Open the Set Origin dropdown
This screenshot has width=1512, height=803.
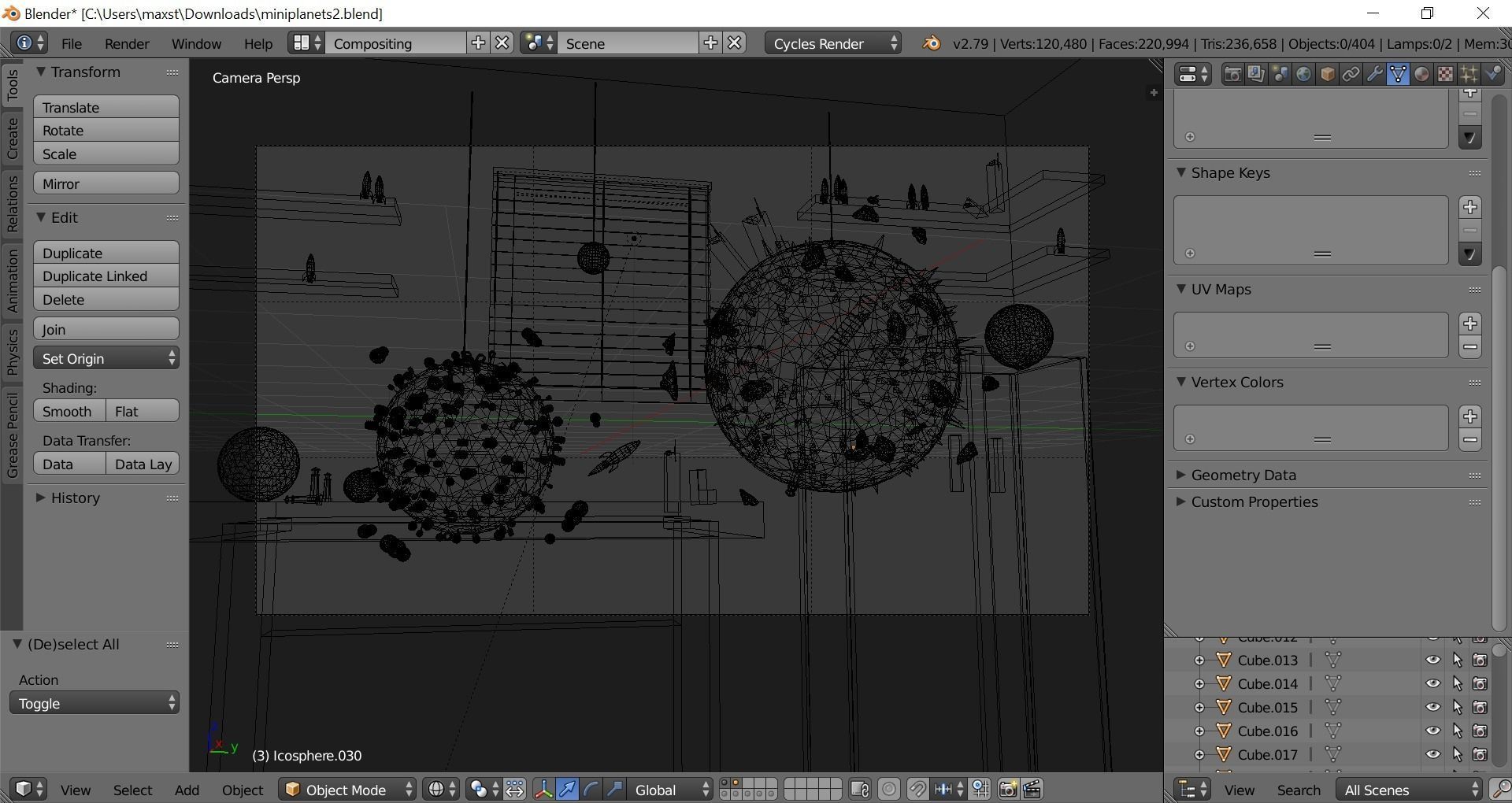106,358
